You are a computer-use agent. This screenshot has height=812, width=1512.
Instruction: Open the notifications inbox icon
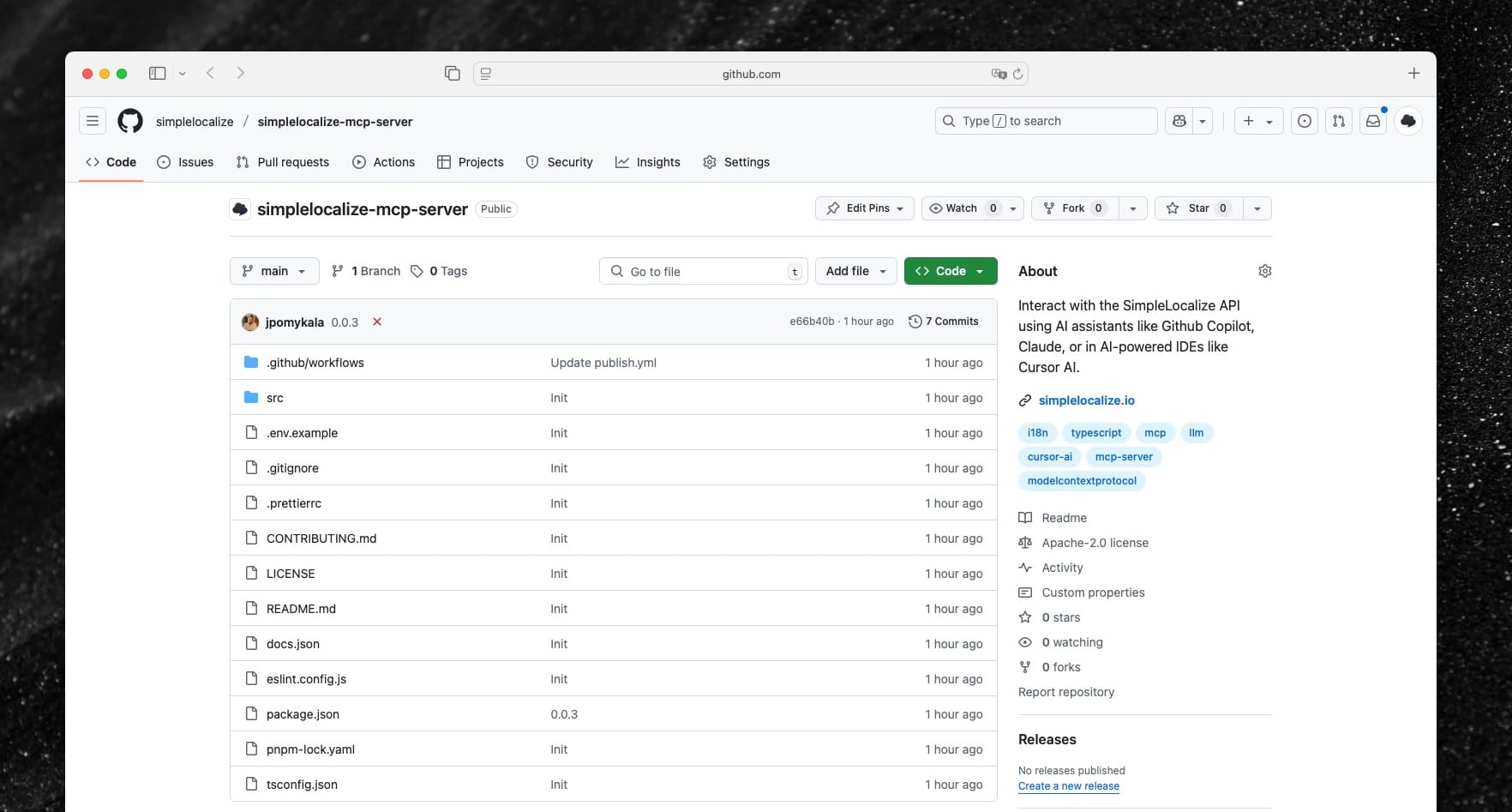1373,121
